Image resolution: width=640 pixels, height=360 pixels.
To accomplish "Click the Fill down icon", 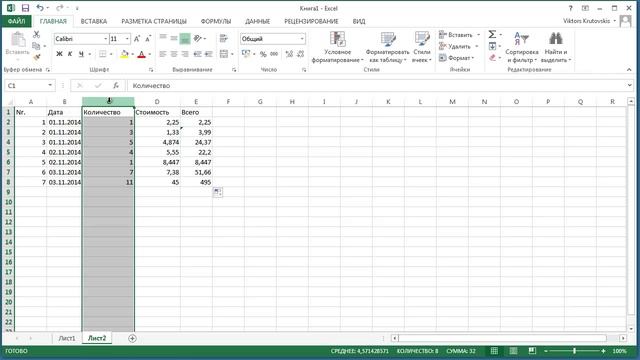I will click(492, 46).
